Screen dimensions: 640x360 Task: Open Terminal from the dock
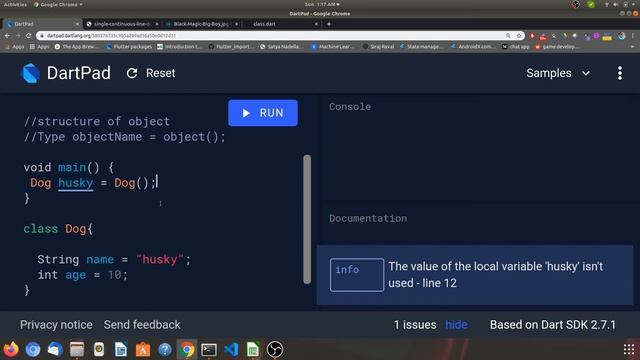point(209,349)
